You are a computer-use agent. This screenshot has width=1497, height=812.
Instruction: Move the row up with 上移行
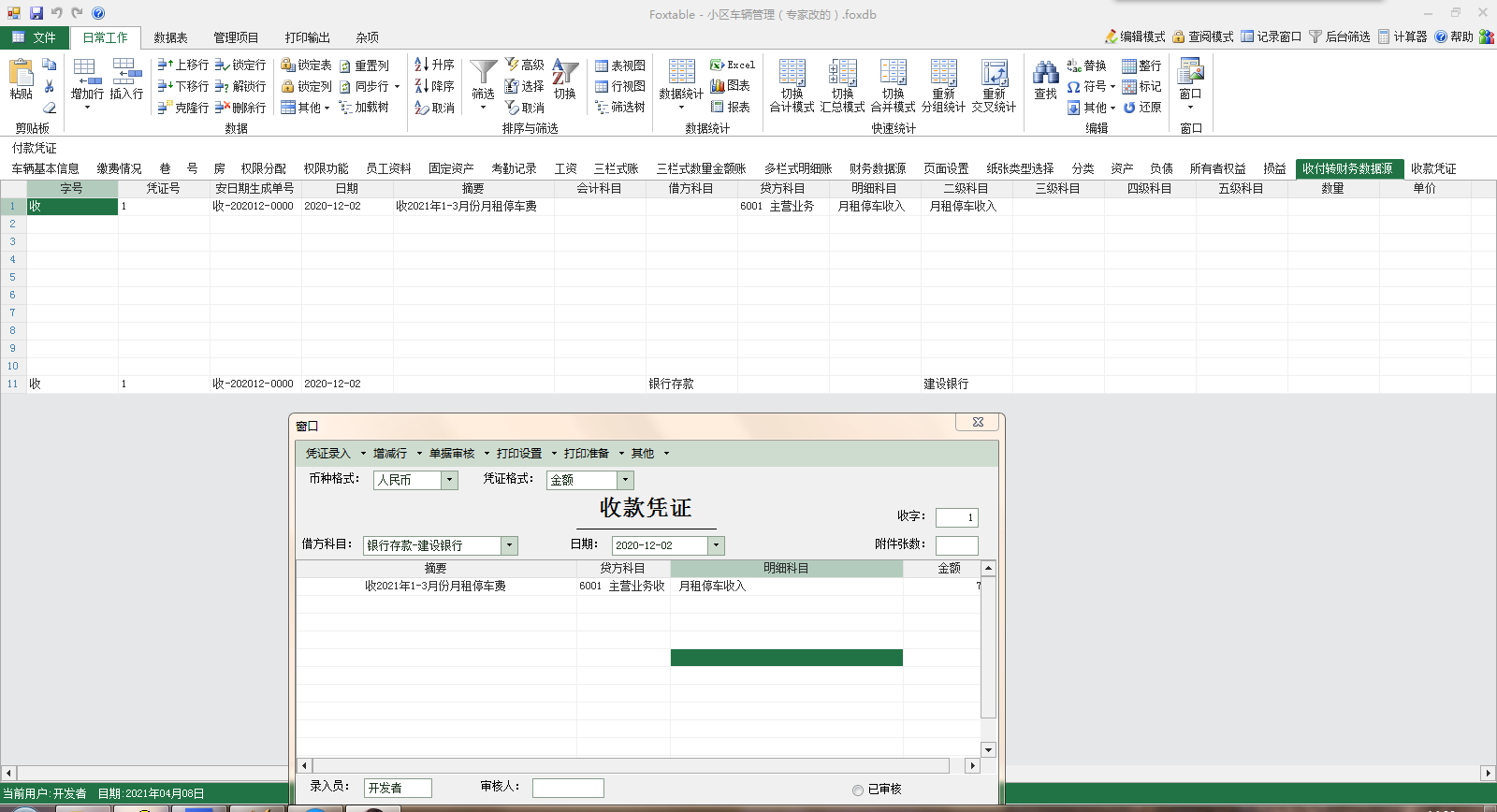click(x=183, y=65)
